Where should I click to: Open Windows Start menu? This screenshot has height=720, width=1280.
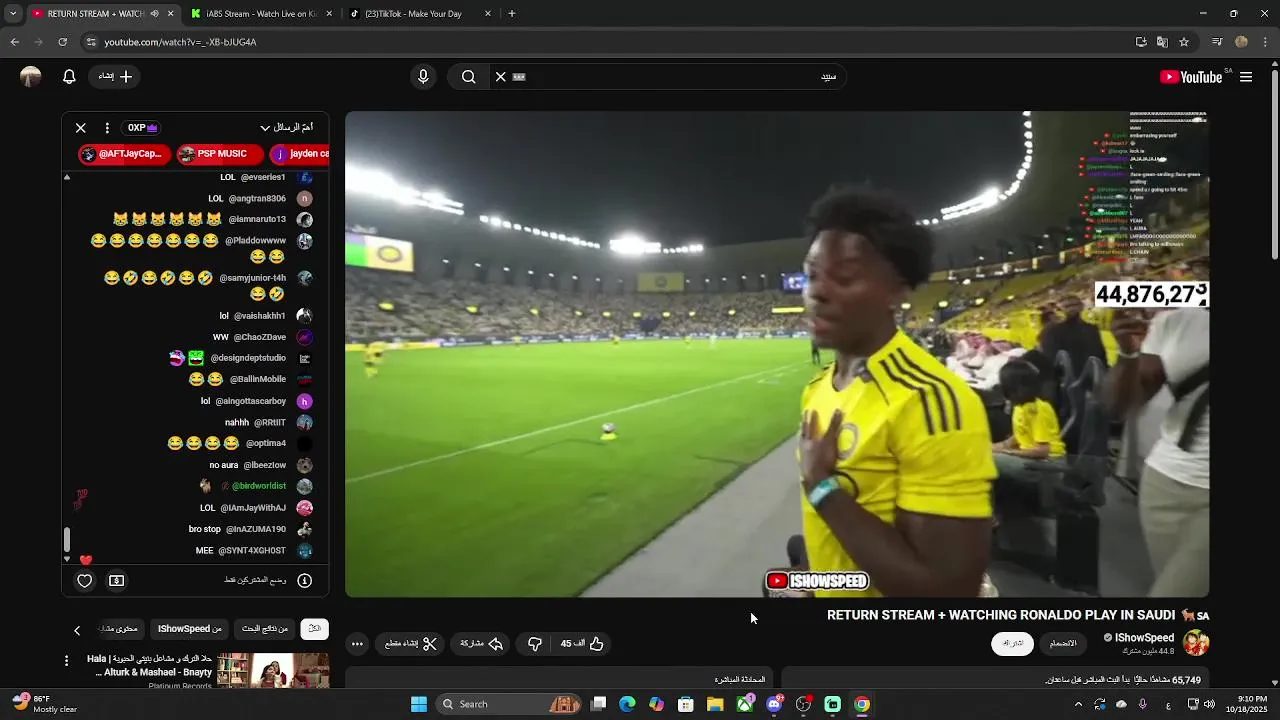pyautogui.click(x=419, y=704)
